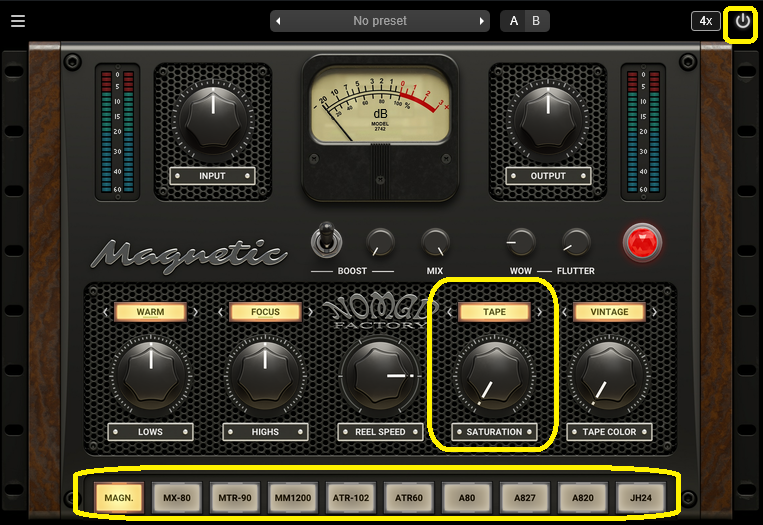
Task: Click the BOOST amount knob
Action: pos(380,242)
